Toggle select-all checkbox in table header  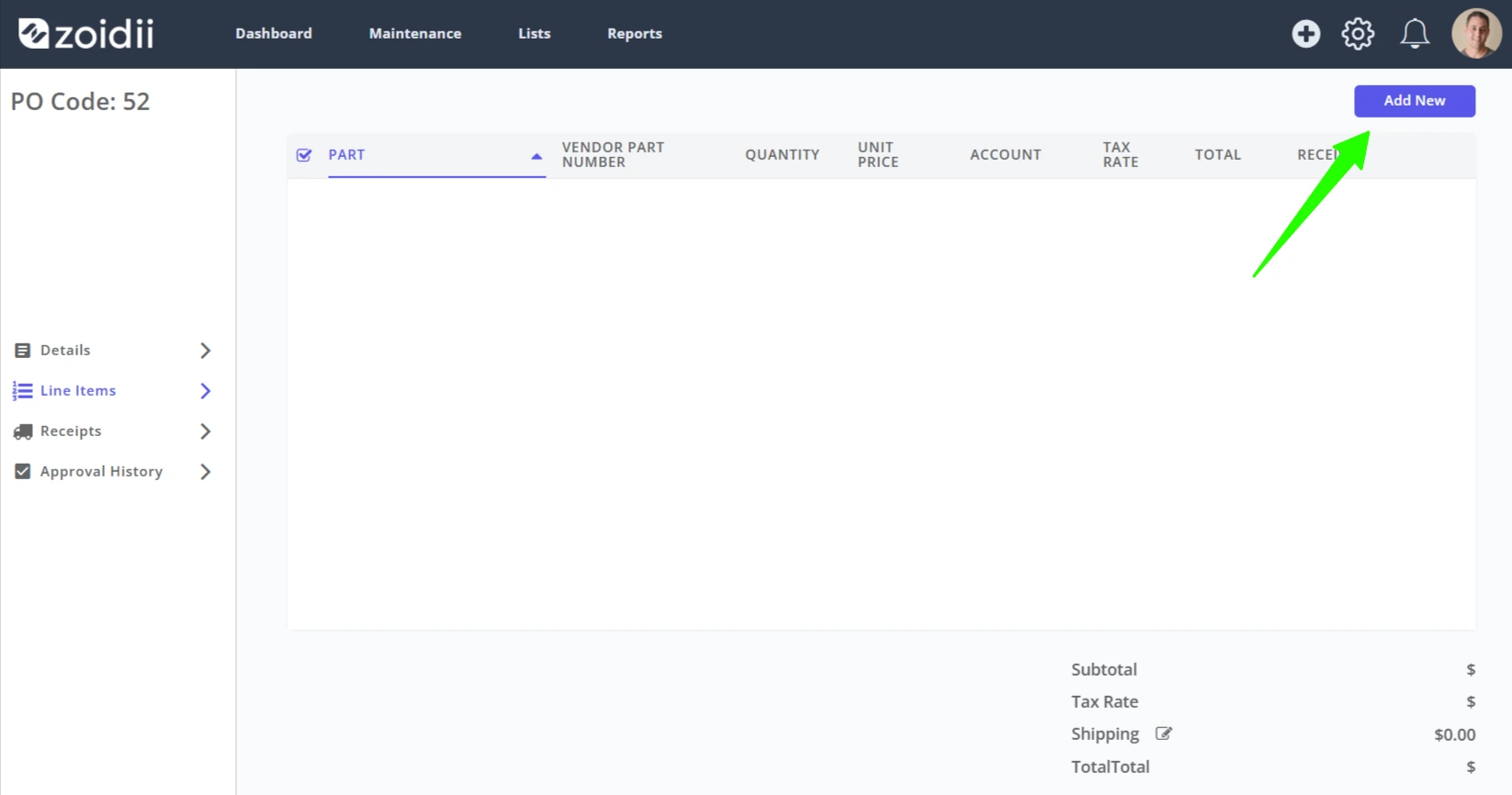point(304,155)
